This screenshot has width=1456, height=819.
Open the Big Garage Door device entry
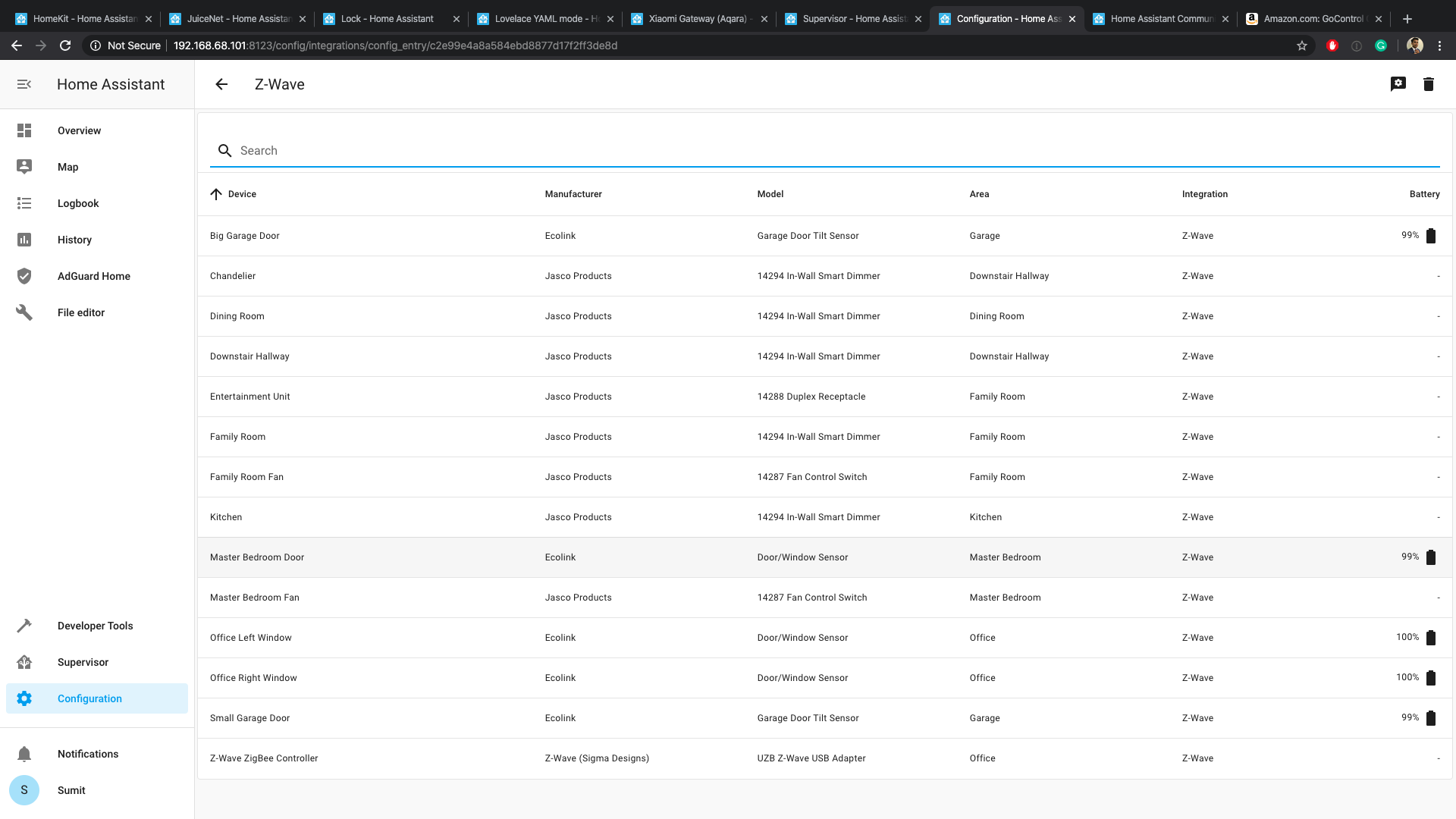click(244, 236)
